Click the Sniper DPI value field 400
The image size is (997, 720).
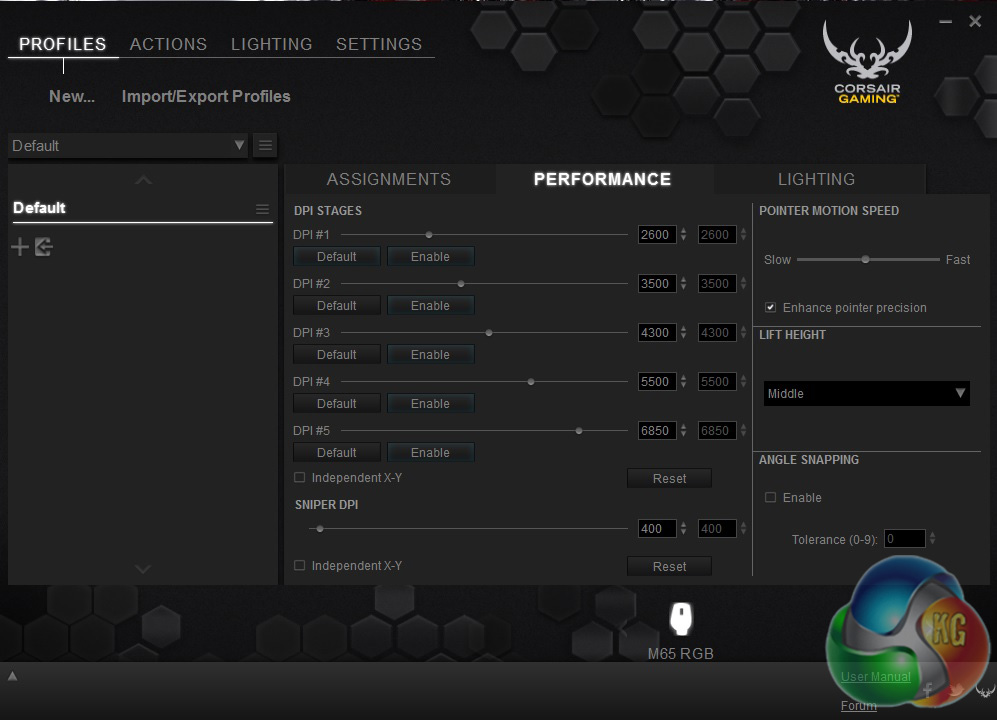[657, 529]
